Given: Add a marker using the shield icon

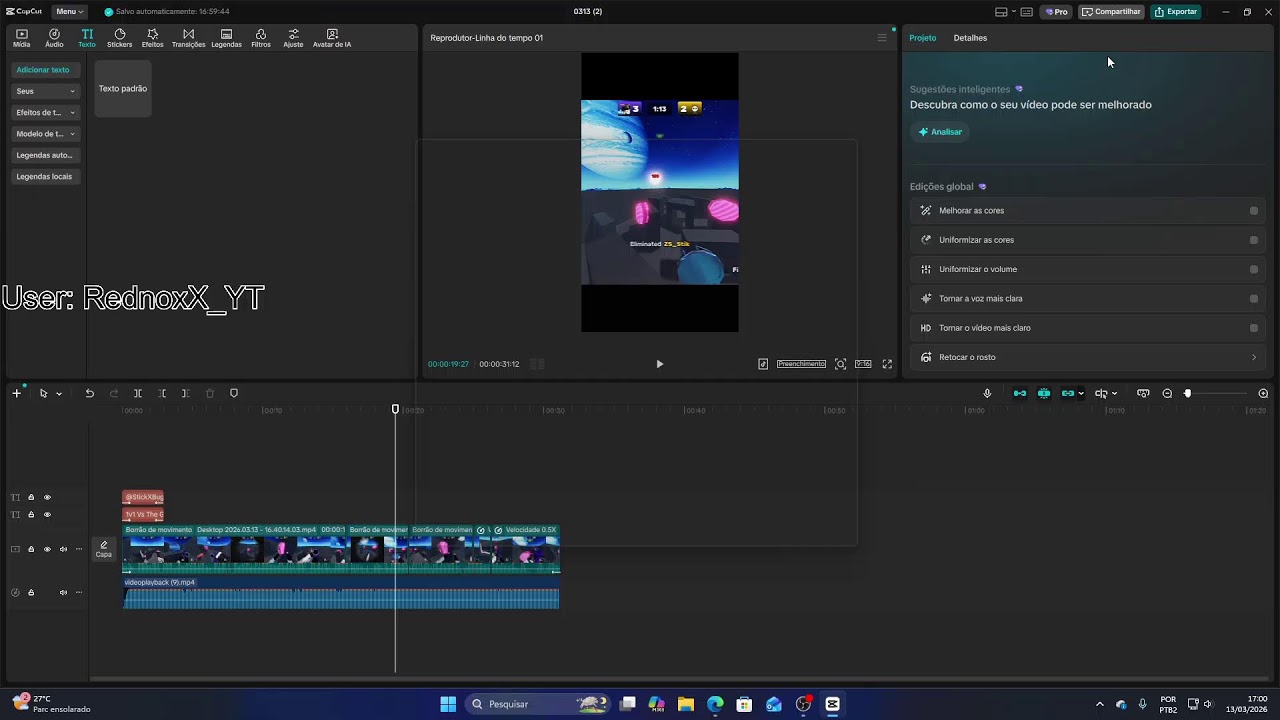Looking at the screenshot, I should 234,393.
